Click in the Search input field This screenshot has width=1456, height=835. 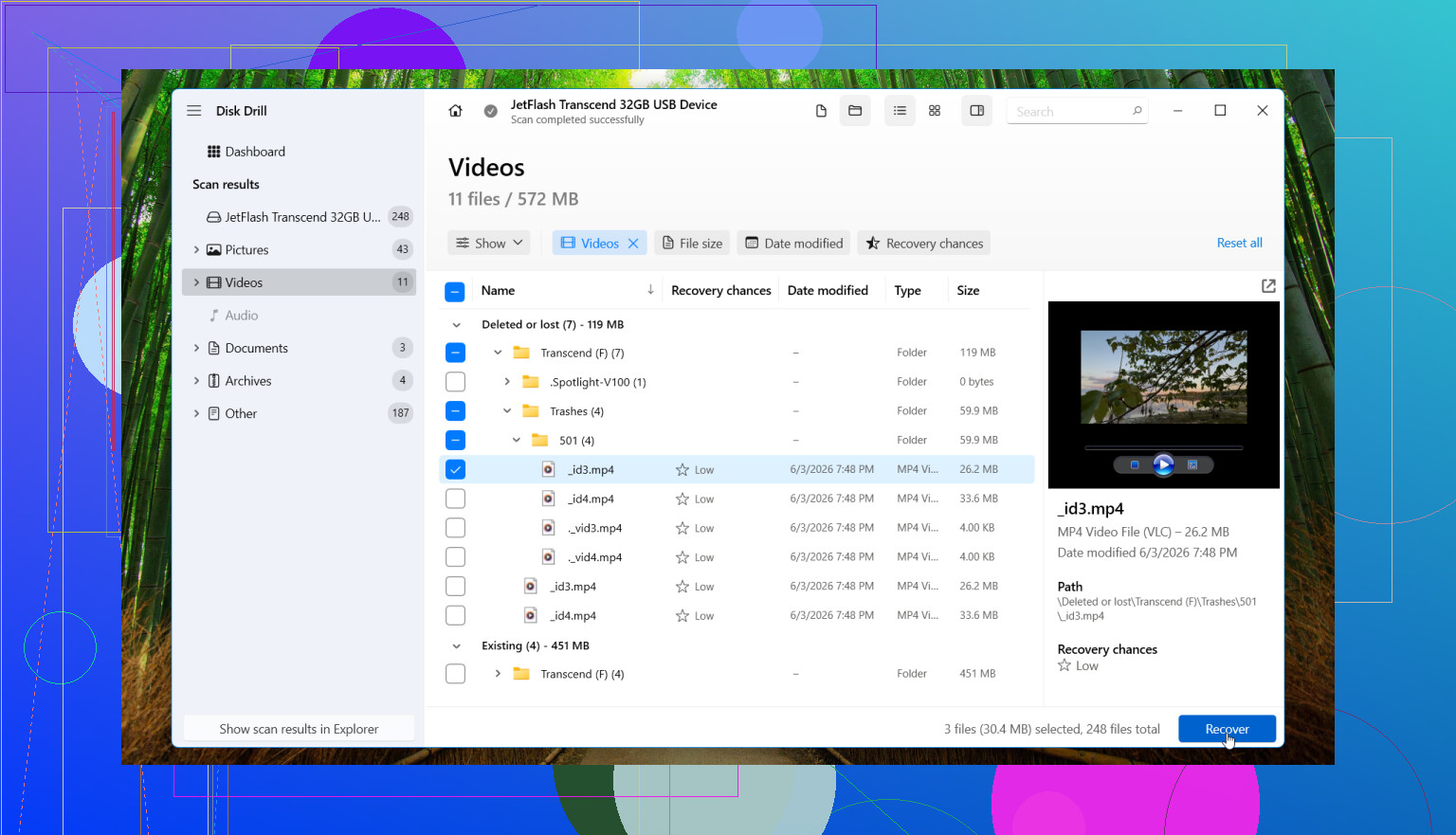pyautogui.click(x=1071, y=111)
